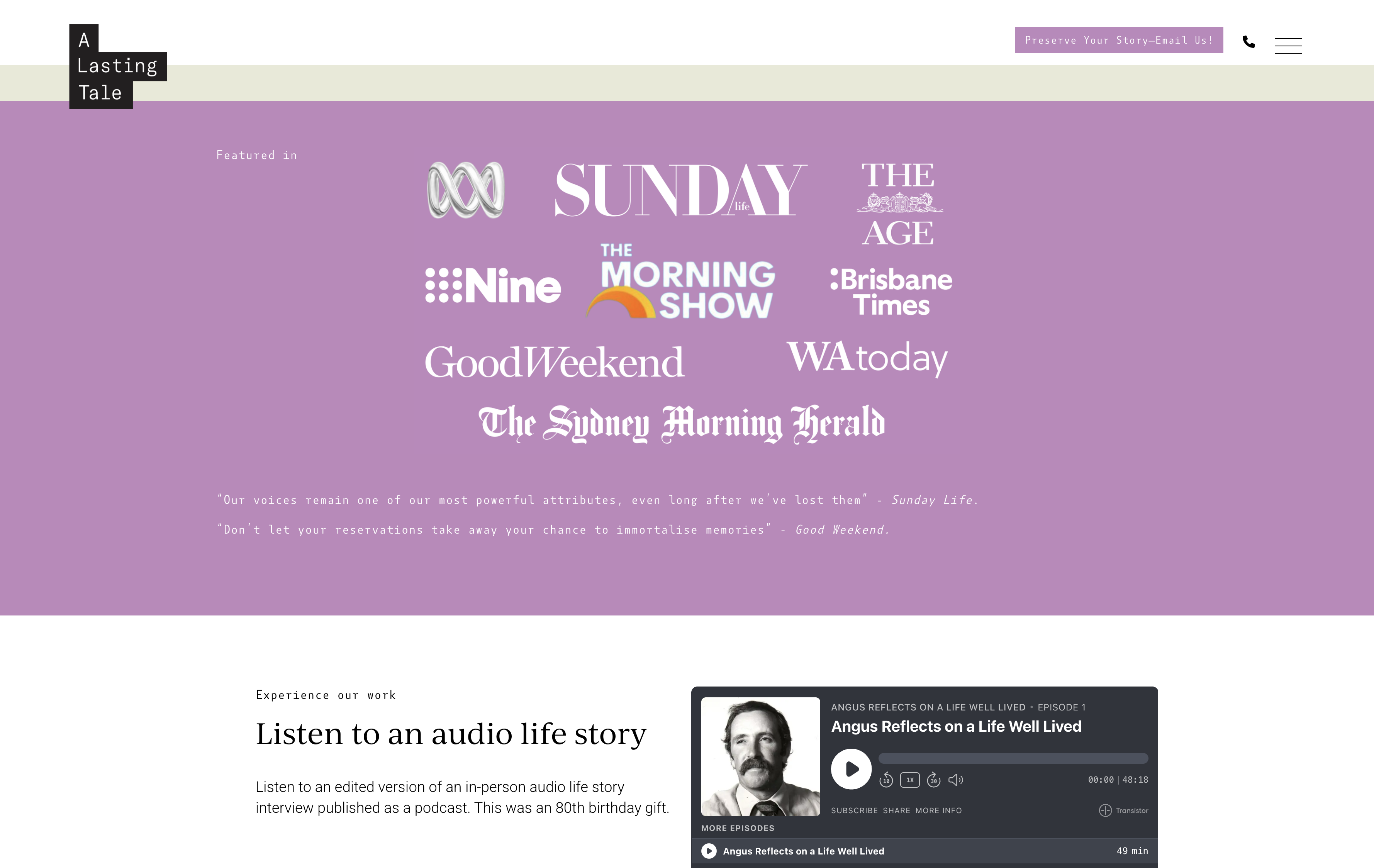Click the phone call icon
The width and height of the screenshot is (1374, 868).
[1248, 42]
